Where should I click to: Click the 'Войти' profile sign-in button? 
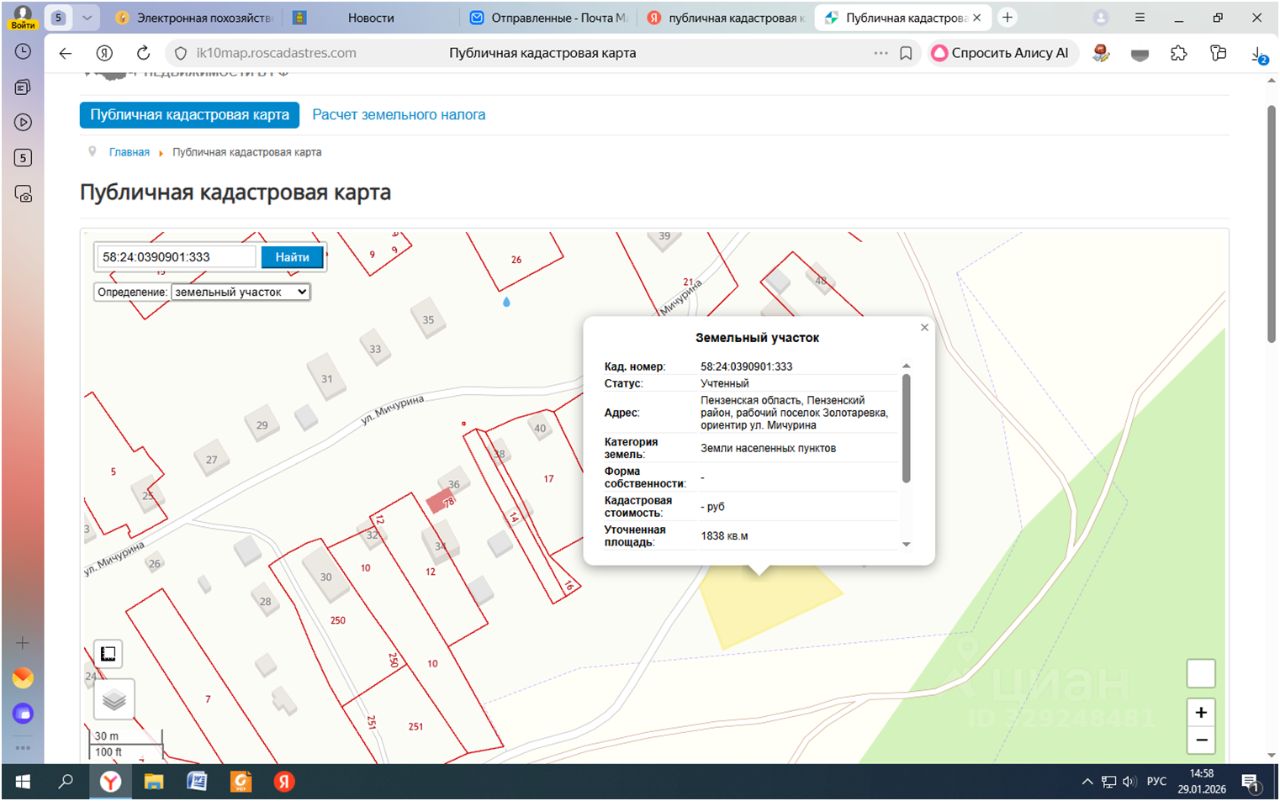pos(22,18)
